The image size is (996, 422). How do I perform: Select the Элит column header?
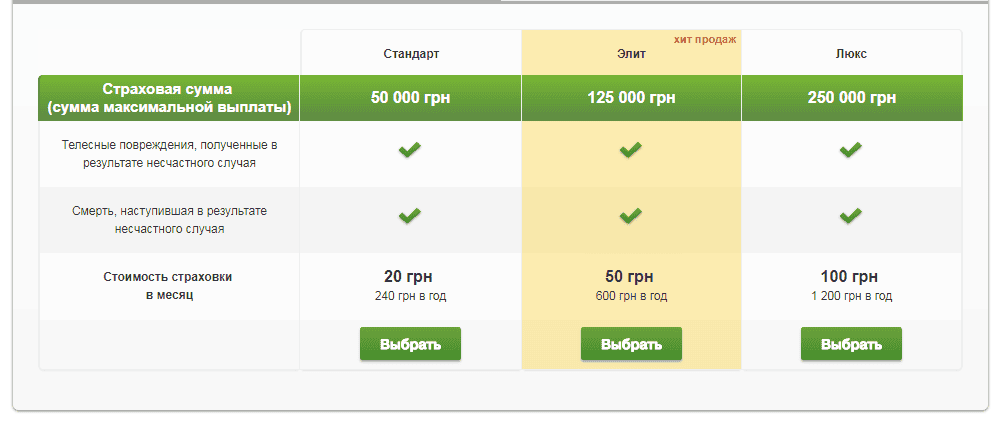point(630,54)
